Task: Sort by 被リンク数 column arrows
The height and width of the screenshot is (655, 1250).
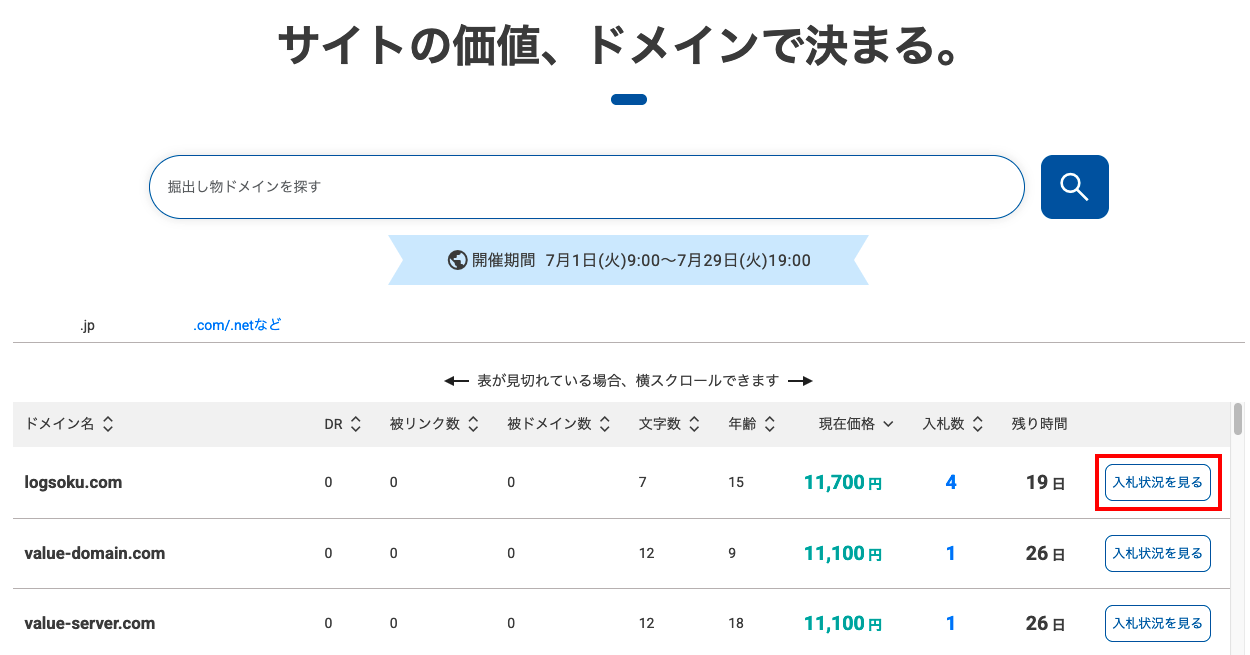Action: coord(473,424)
